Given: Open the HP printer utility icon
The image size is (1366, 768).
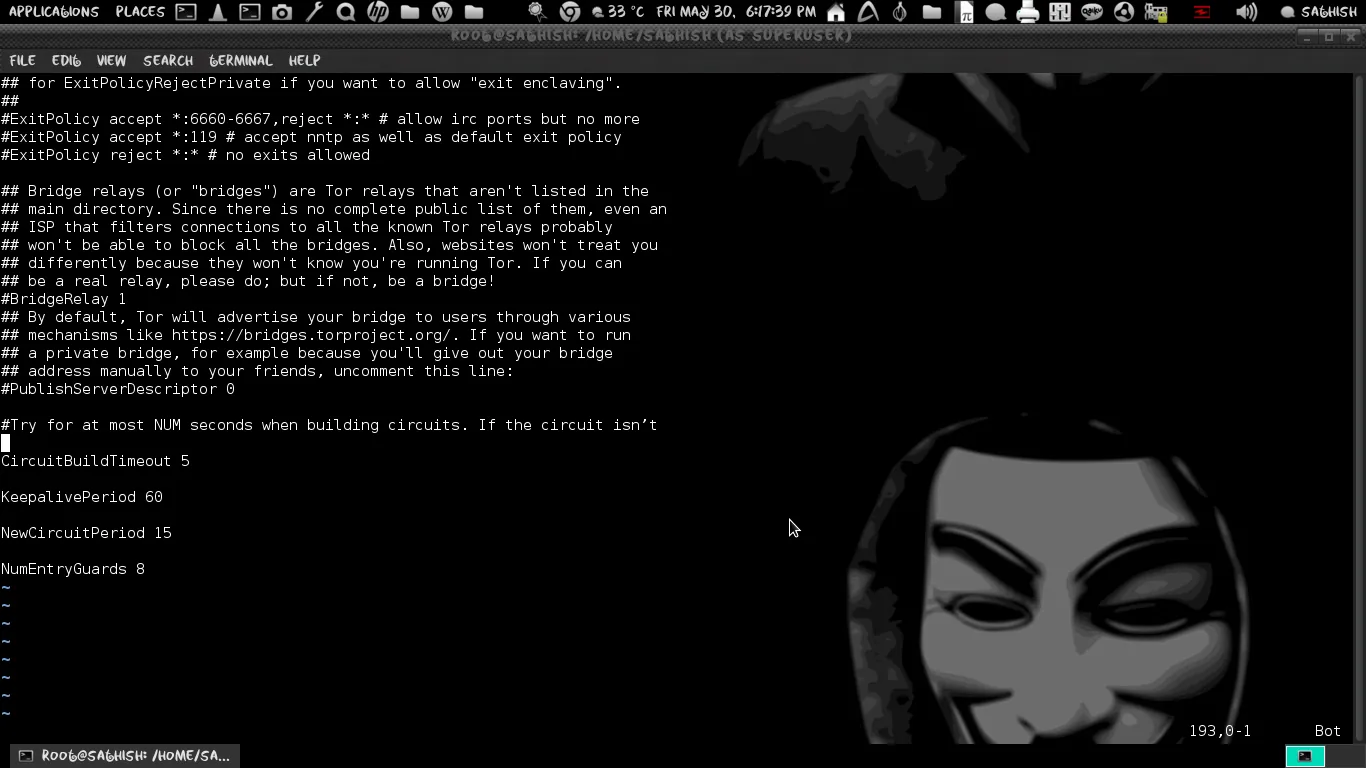Looking at the screenshot, I should tap(378, 12).
